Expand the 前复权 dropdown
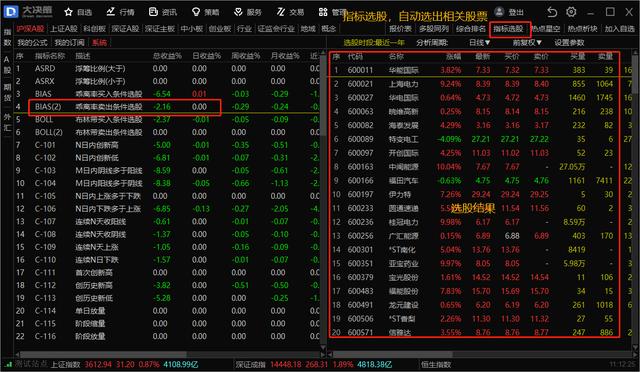The image size is (640, 372). [527, 42]
